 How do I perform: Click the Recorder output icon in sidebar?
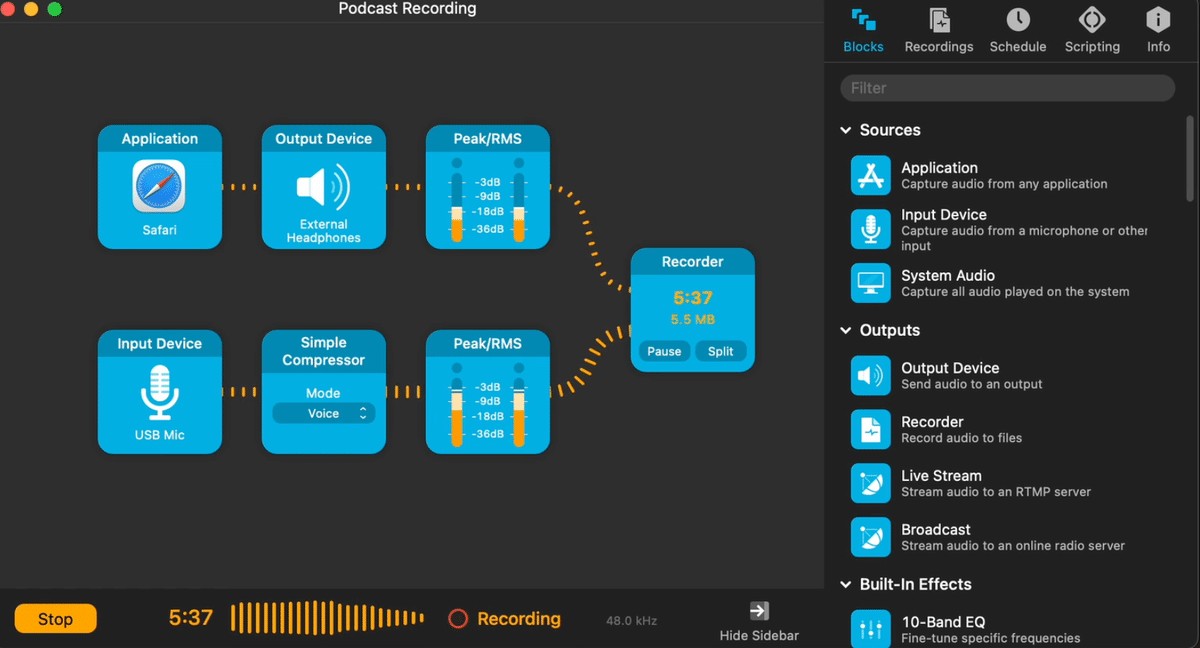tap(870, 429)
